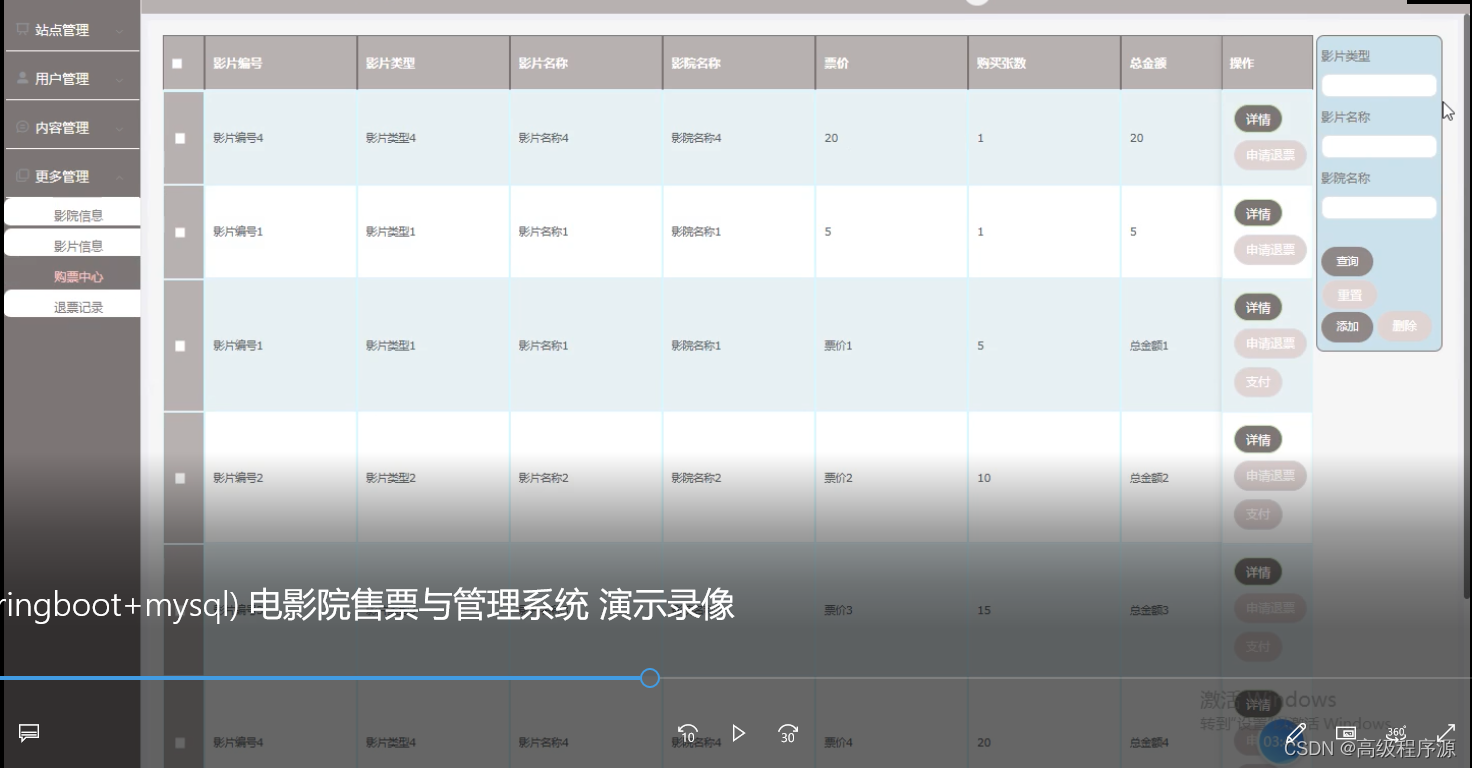Go to the 退票记录 page
The image size is (1472, 768).
[78, 307]
